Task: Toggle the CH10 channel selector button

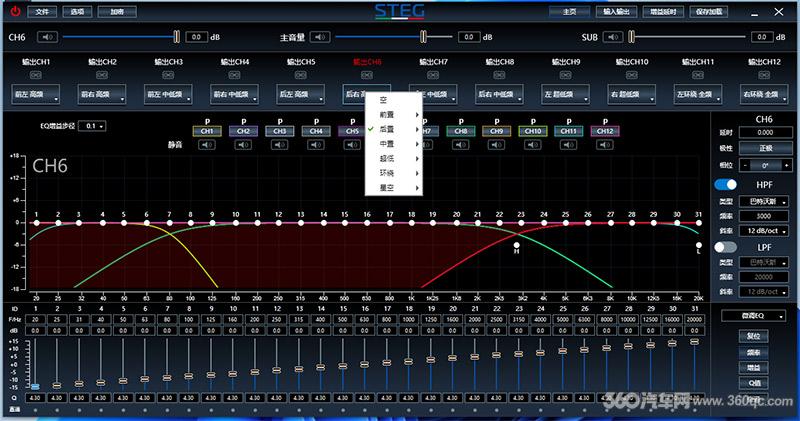Action: 533,131
